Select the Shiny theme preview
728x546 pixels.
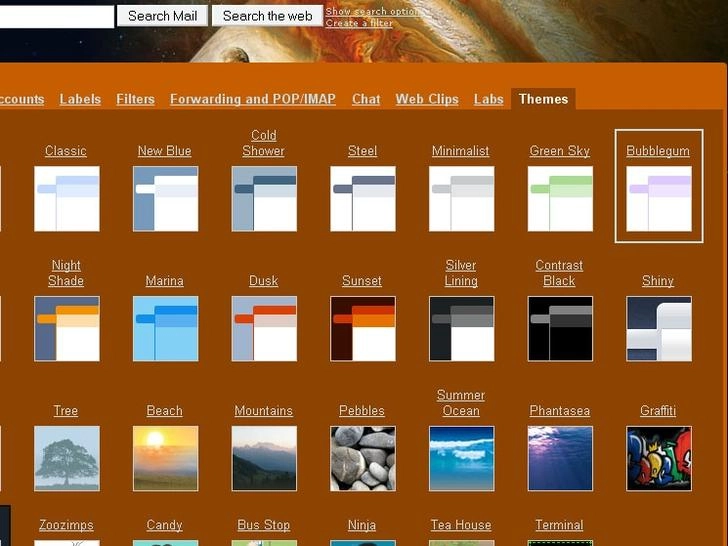click(659, 329)
